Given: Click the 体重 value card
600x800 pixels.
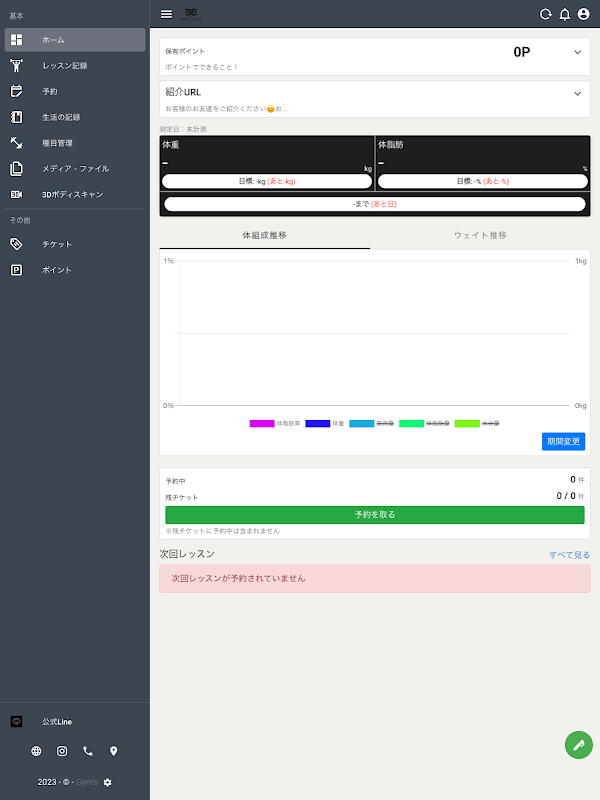Looking at the screenshot, I should [x=267, y=163].
